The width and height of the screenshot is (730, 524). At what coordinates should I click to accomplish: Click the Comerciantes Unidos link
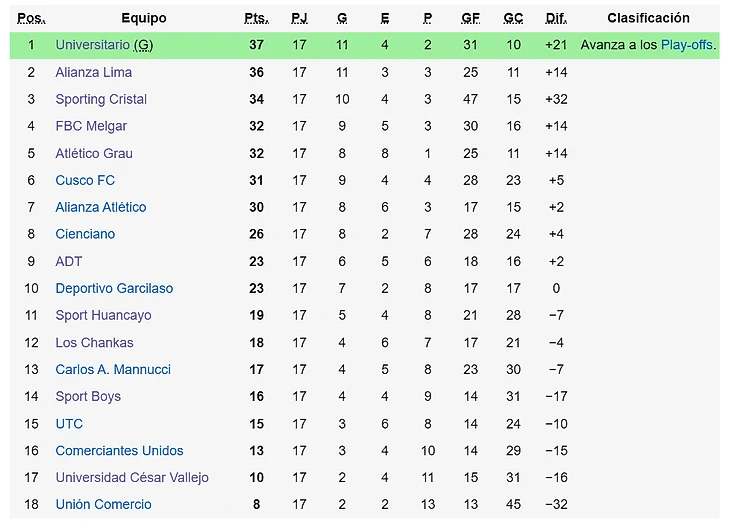(119, 450)
